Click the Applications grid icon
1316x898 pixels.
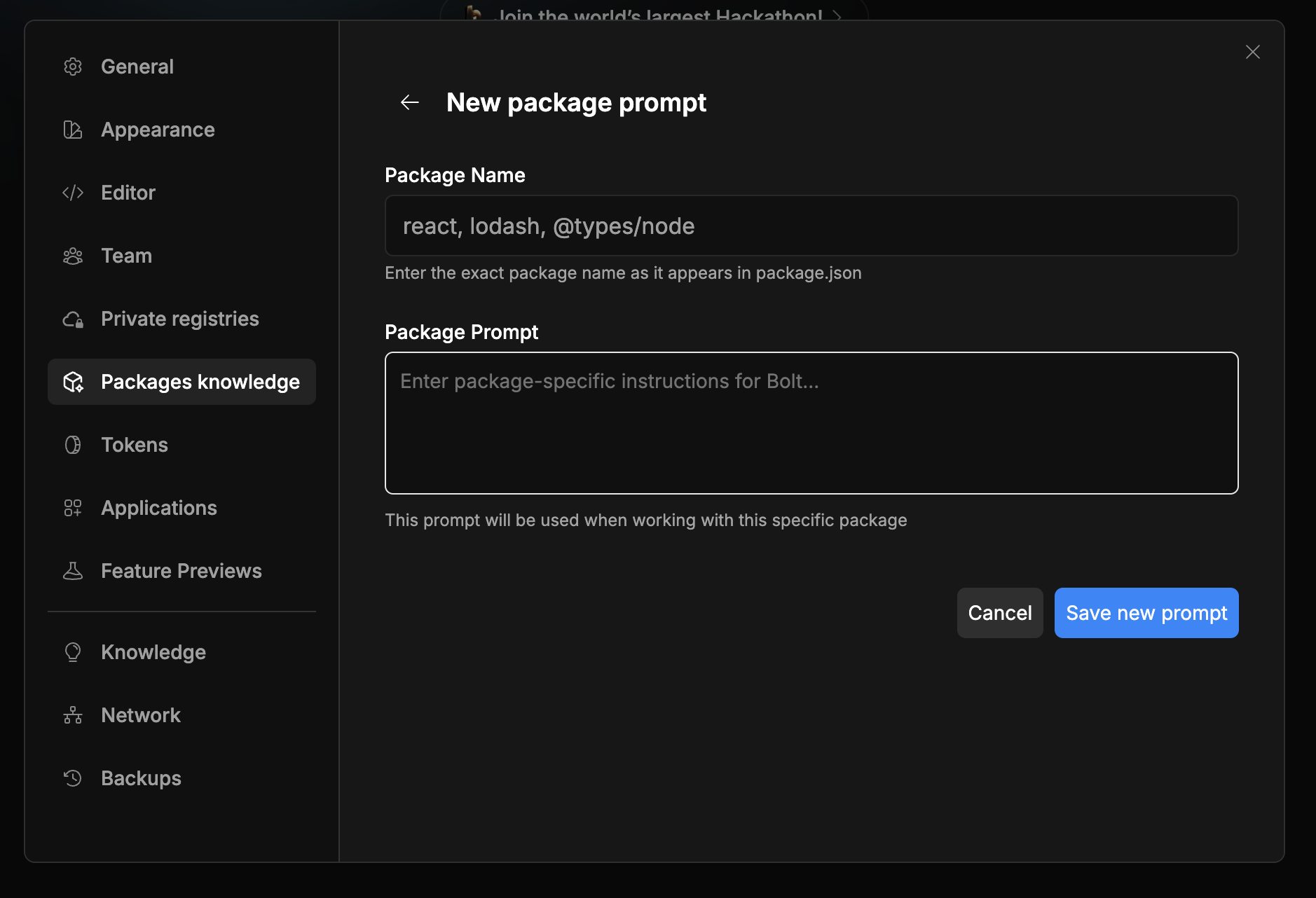pyautogui.click(x=73, y=507)
